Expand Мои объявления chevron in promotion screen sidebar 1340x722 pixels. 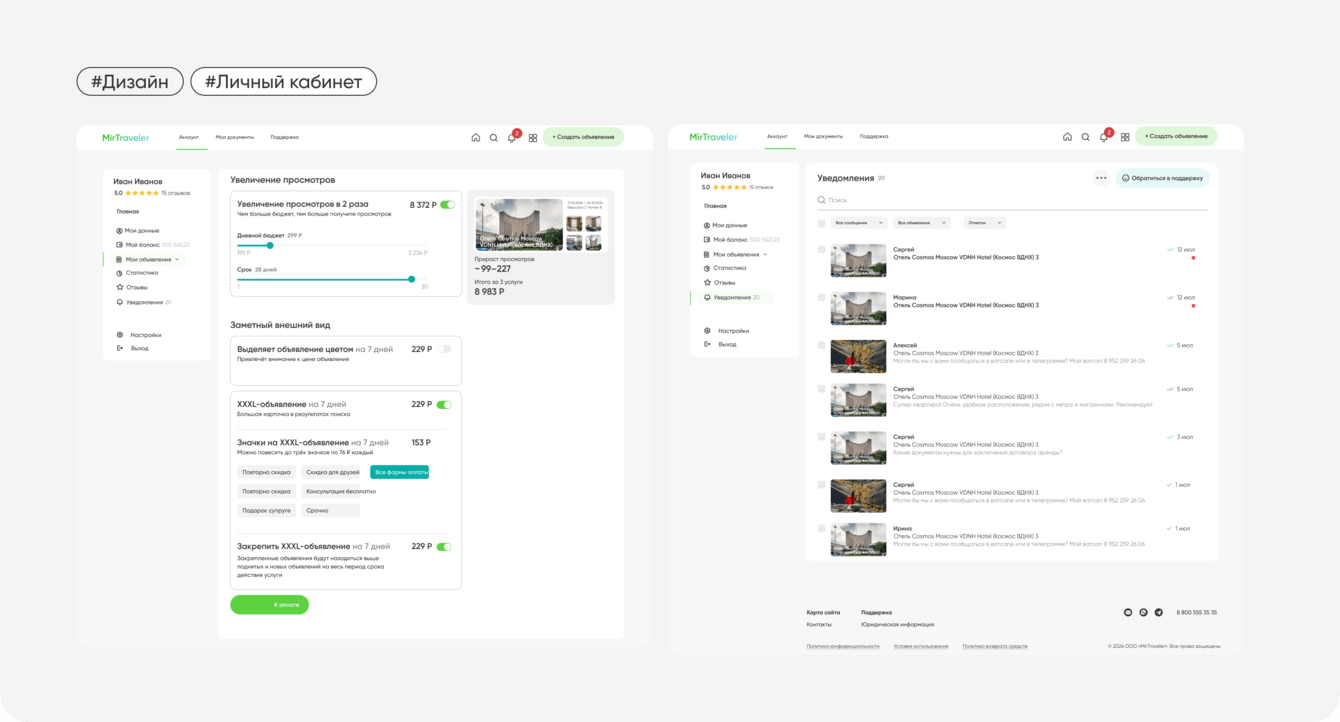(x=177, y=260)
